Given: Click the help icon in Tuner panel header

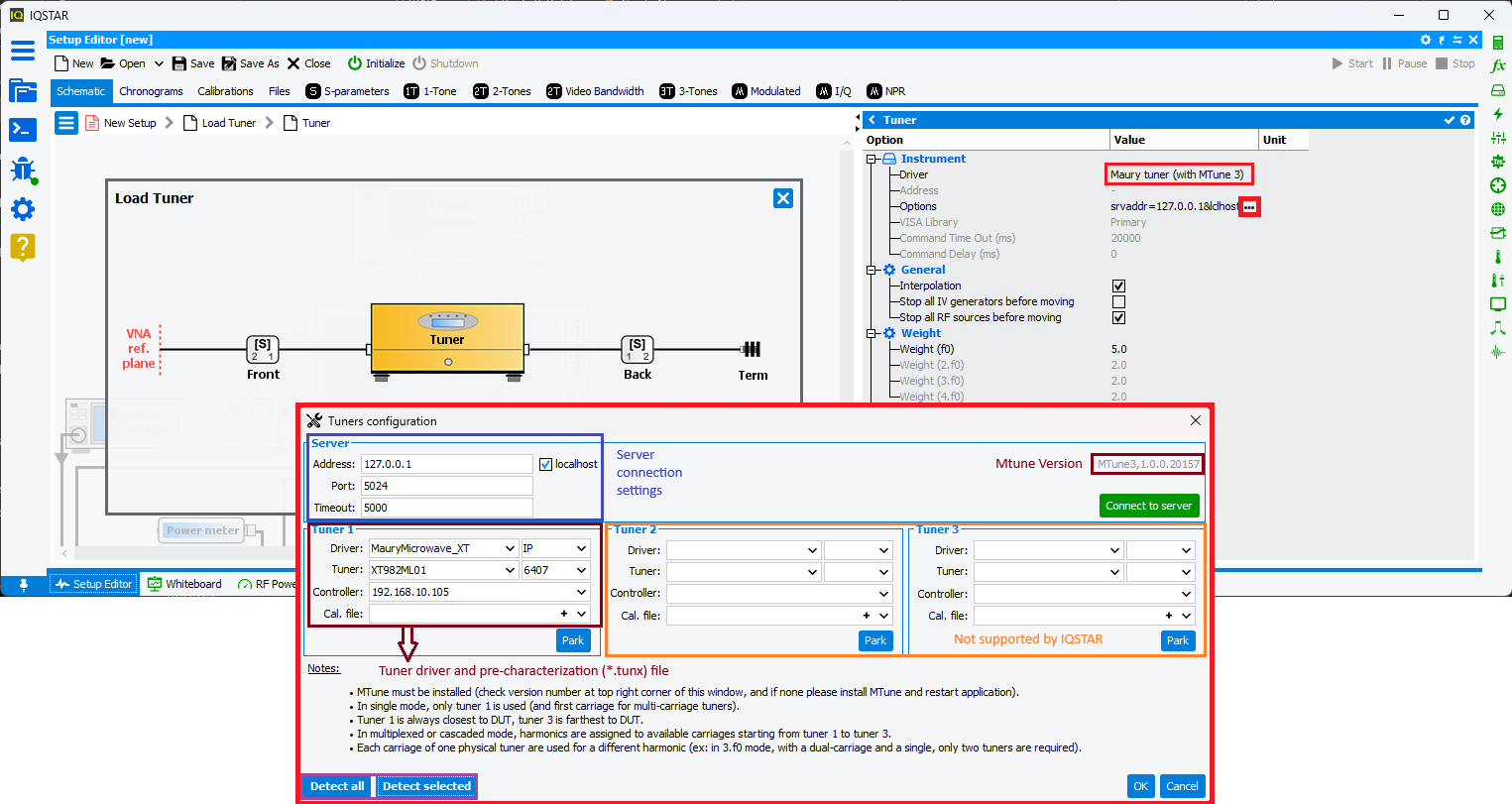Looking at the screenshot, I should click(1465, 120).
